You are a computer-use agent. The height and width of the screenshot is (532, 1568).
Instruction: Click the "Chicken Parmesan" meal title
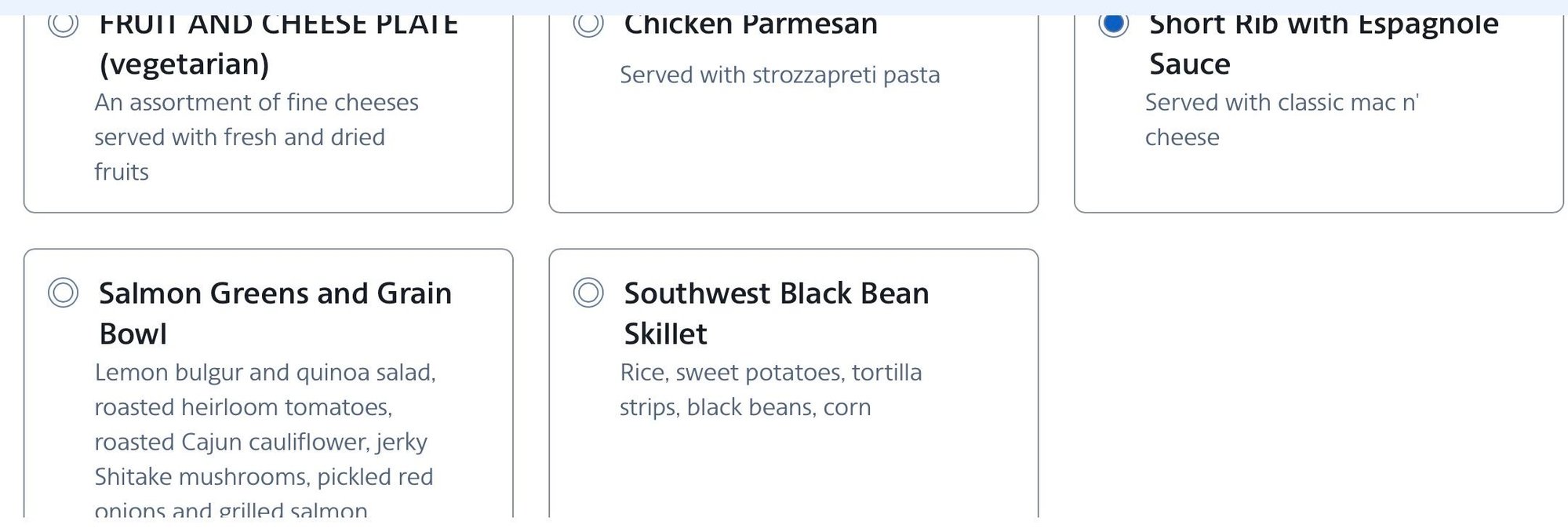pyautogui.click(x=750, y=25)
